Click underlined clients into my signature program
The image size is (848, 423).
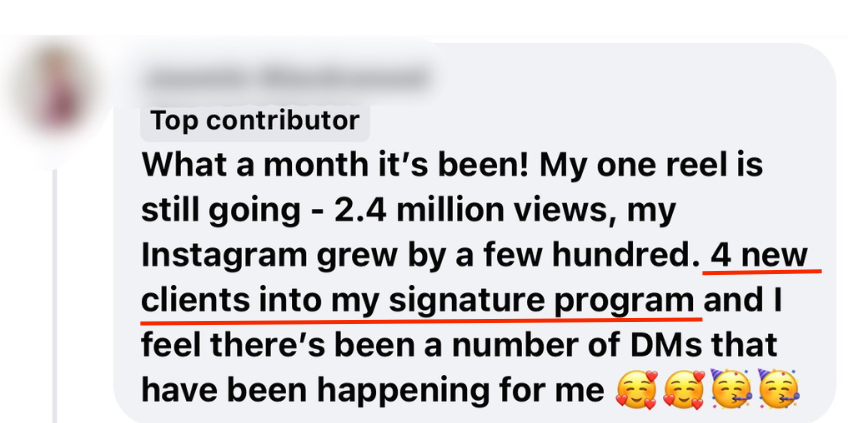pos(418,300)
